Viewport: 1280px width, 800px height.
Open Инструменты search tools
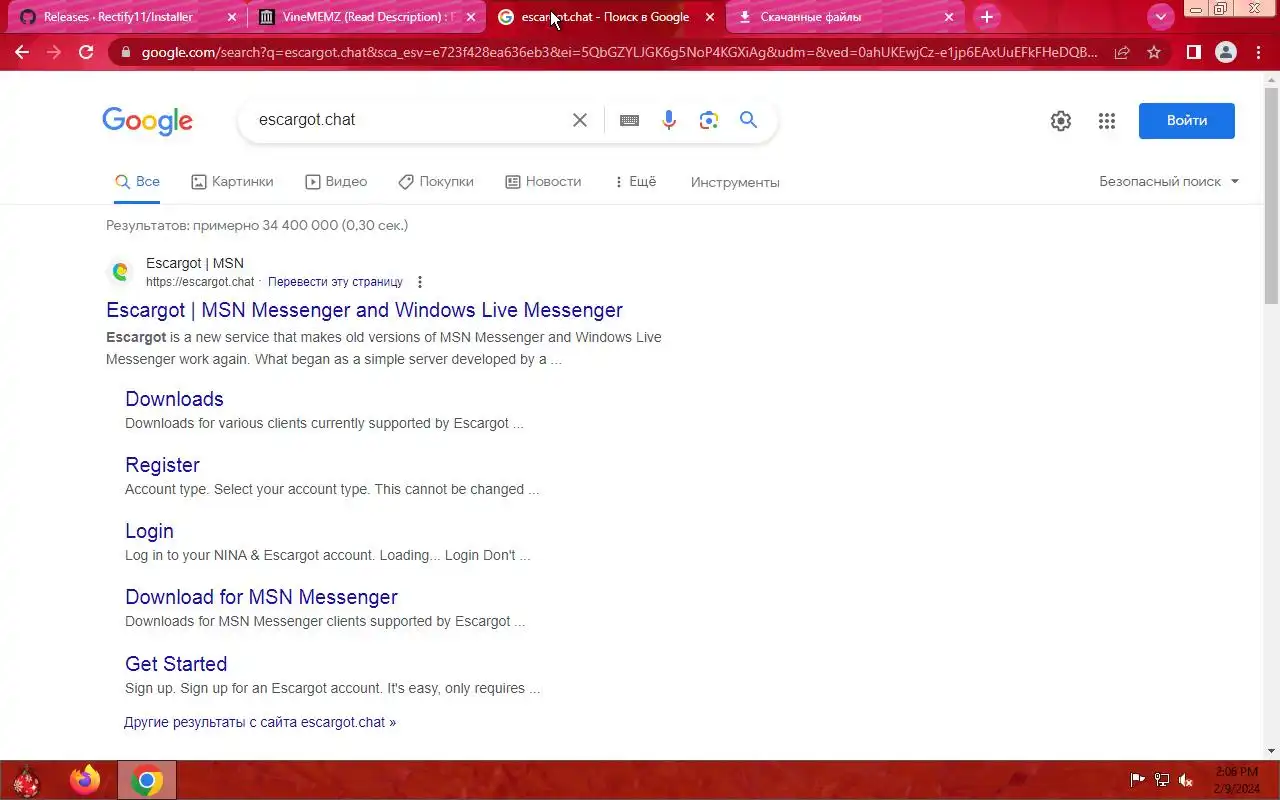click(735, 182)
